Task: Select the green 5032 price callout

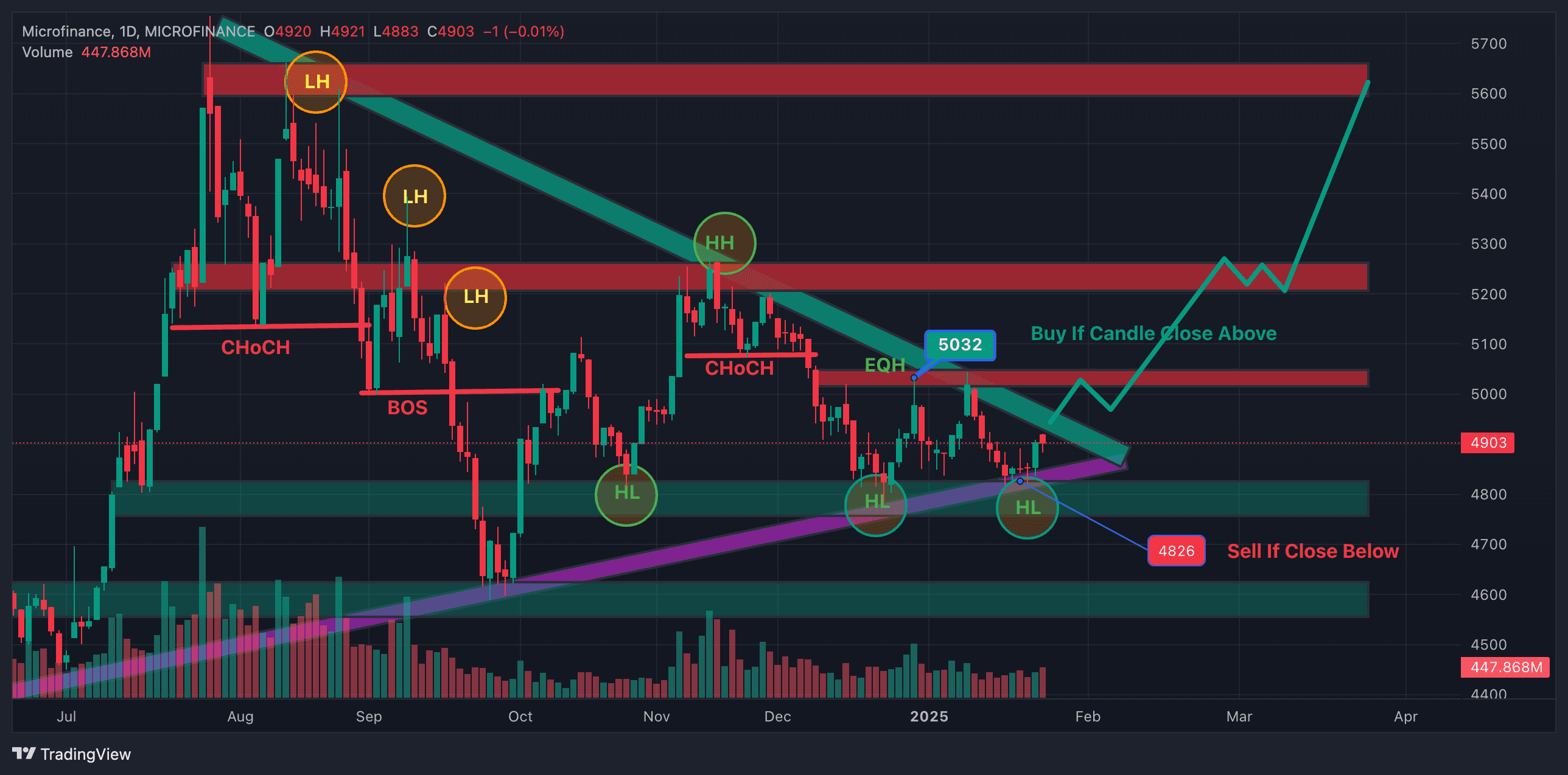Action: pyautogui.click(x=960, y=345)
